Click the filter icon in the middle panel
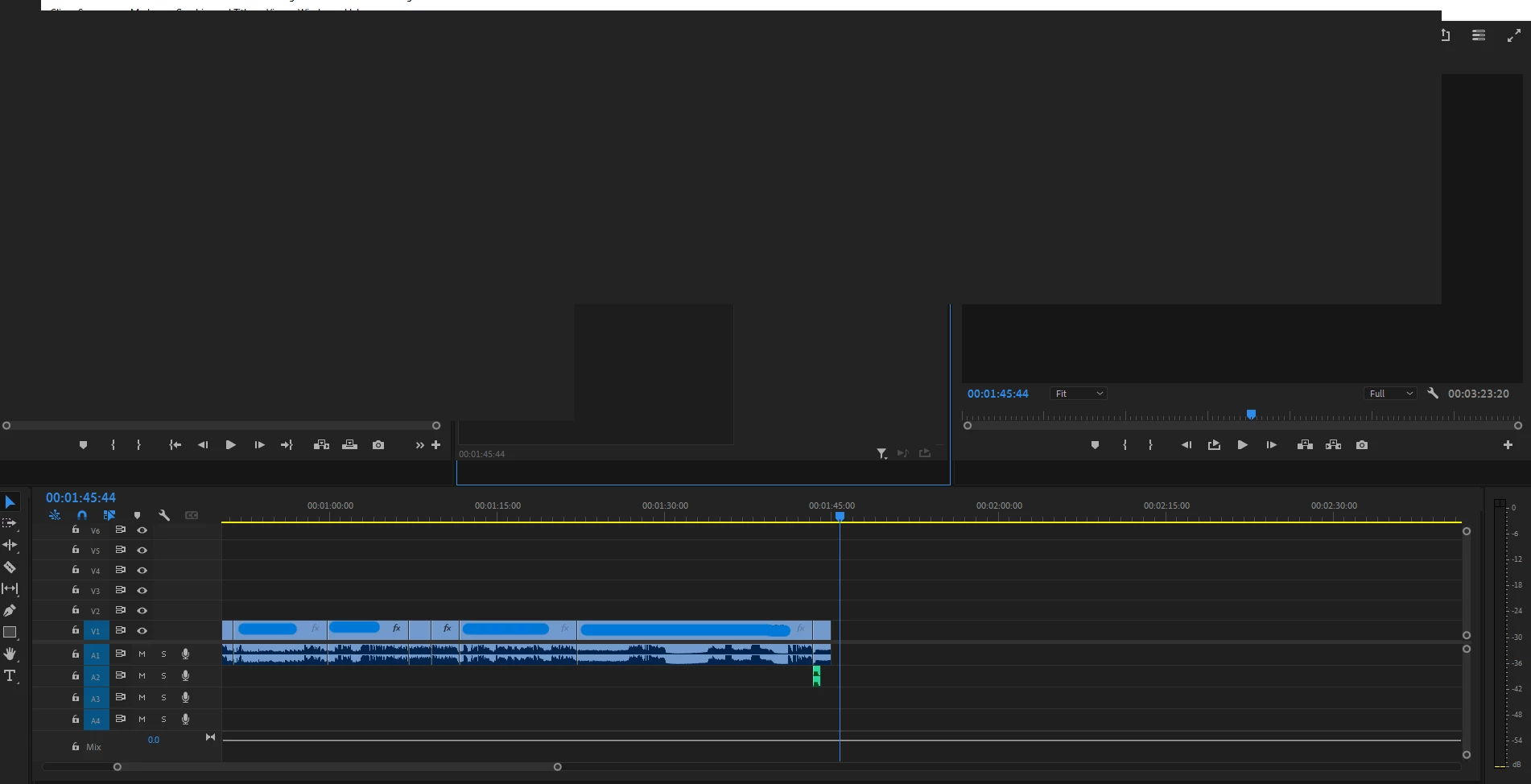Screen dimensions: 1531x784 (882, 454)
